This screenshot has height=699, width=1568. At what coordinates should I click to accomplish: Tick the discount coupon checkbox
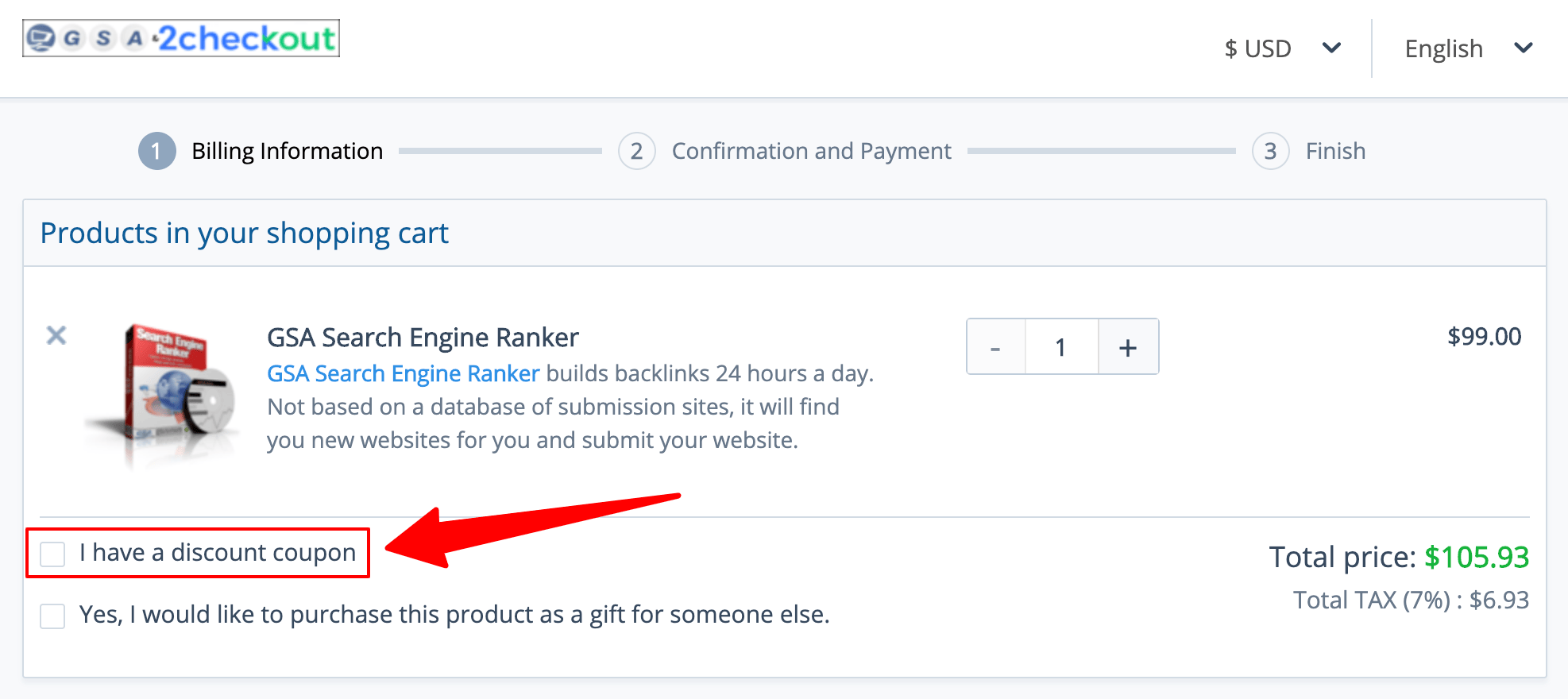(x=53, y=554)
